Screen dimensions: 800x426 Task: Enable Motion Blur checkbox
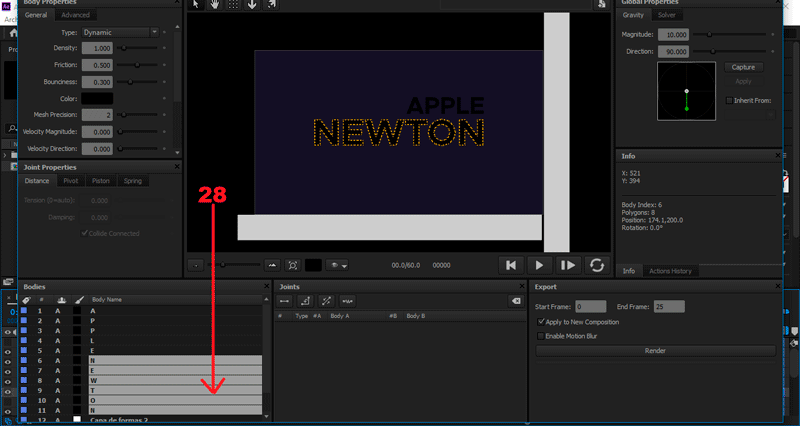541,336
